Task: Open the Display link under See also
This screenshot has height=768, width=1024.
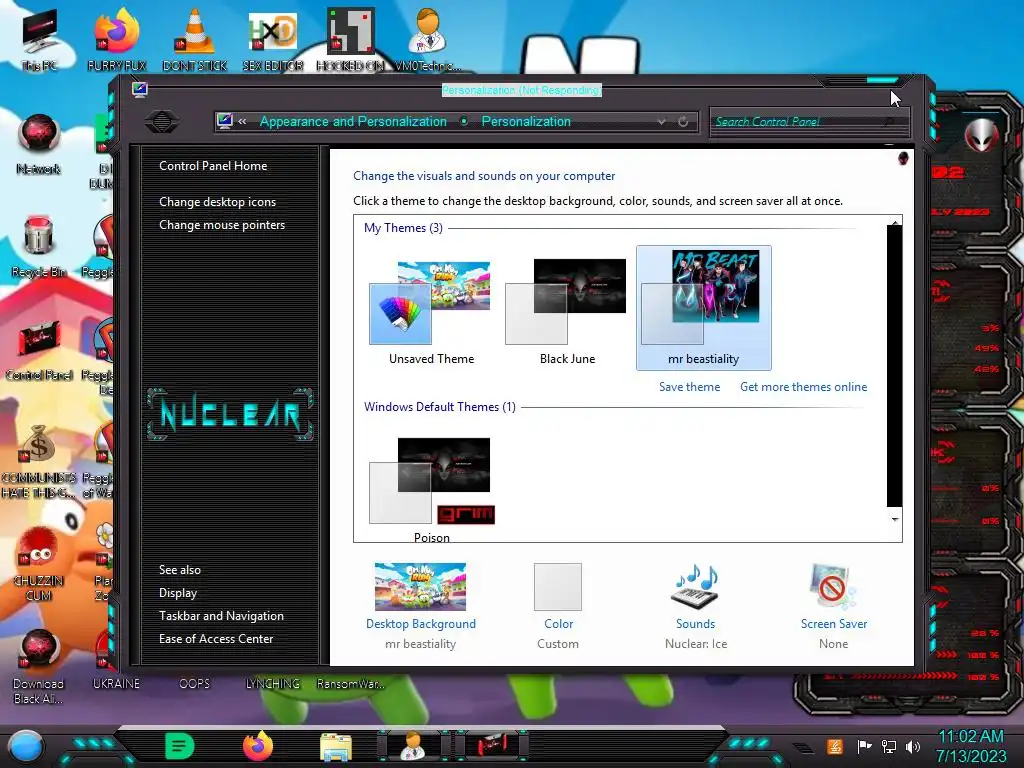Action: [x=178, y=593]
